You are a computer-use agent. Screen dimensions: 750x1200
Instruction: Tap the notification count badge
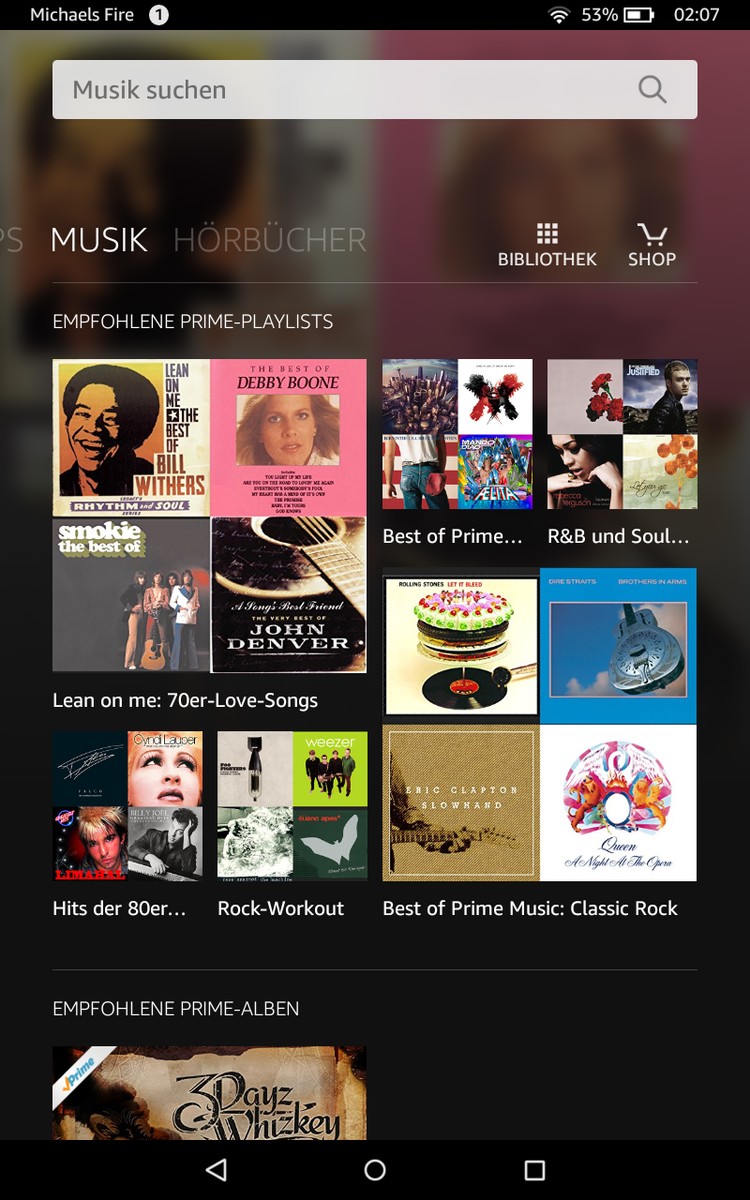coord(159,15)
